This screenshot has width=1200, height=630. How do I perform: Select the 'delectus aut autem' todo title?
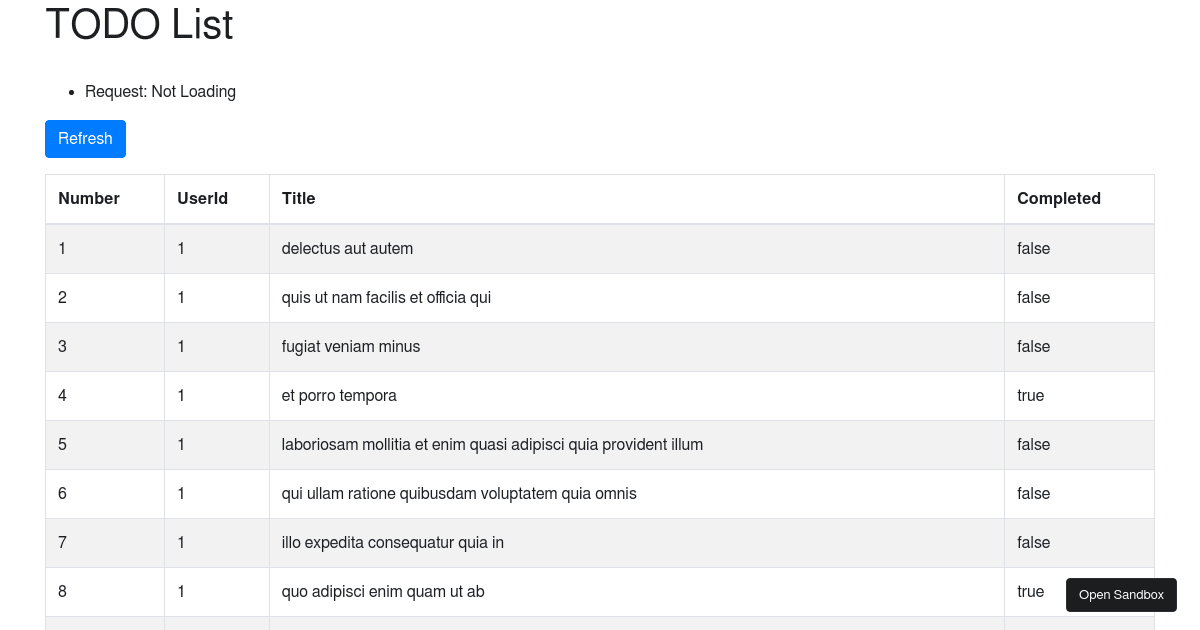[347, 248]
